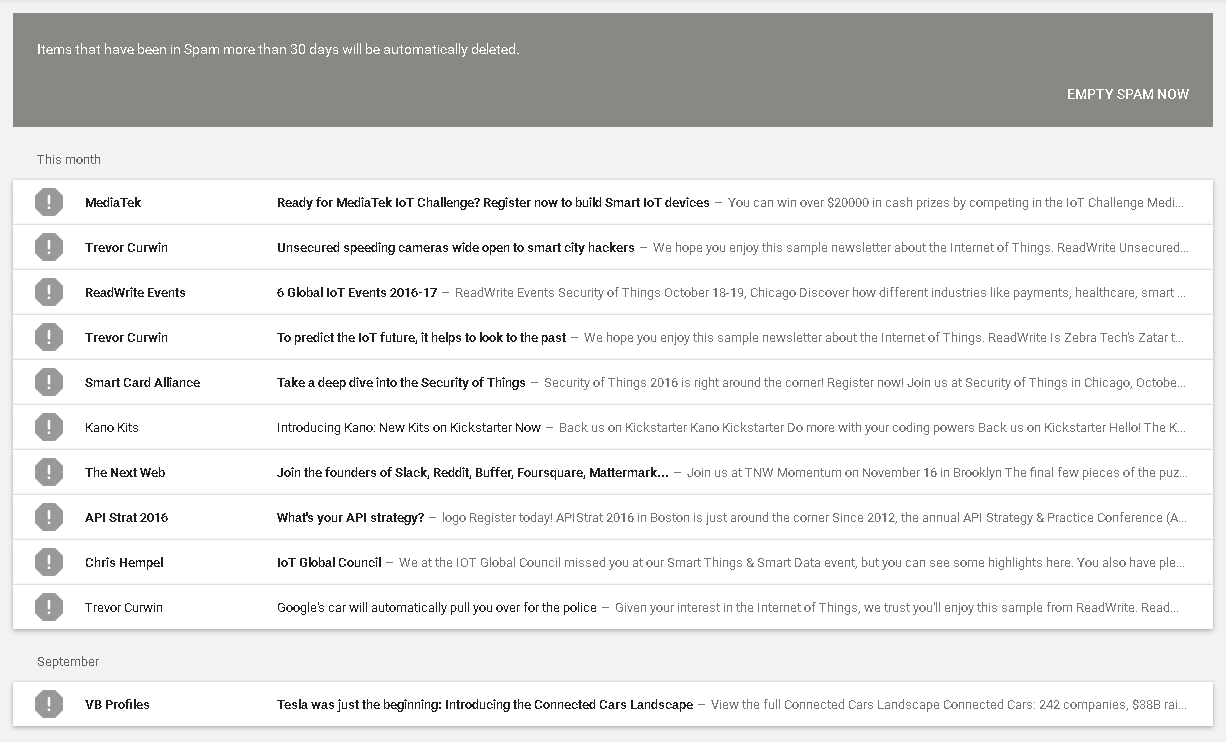This screenshot has width=1226, height=742.
Task: Open What's your API strategy? email
Action: coord(350,517)
